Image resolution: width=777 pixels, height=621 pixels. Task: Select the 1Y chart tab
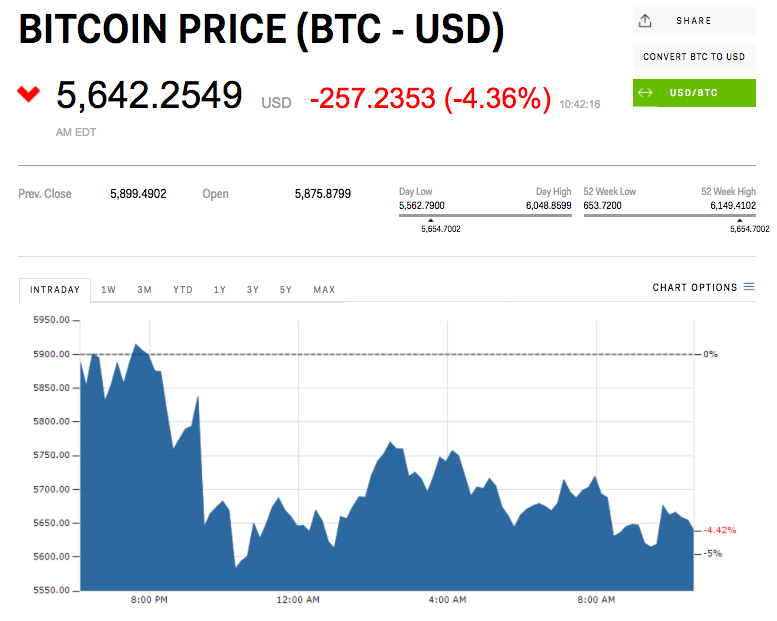point(219,290)
